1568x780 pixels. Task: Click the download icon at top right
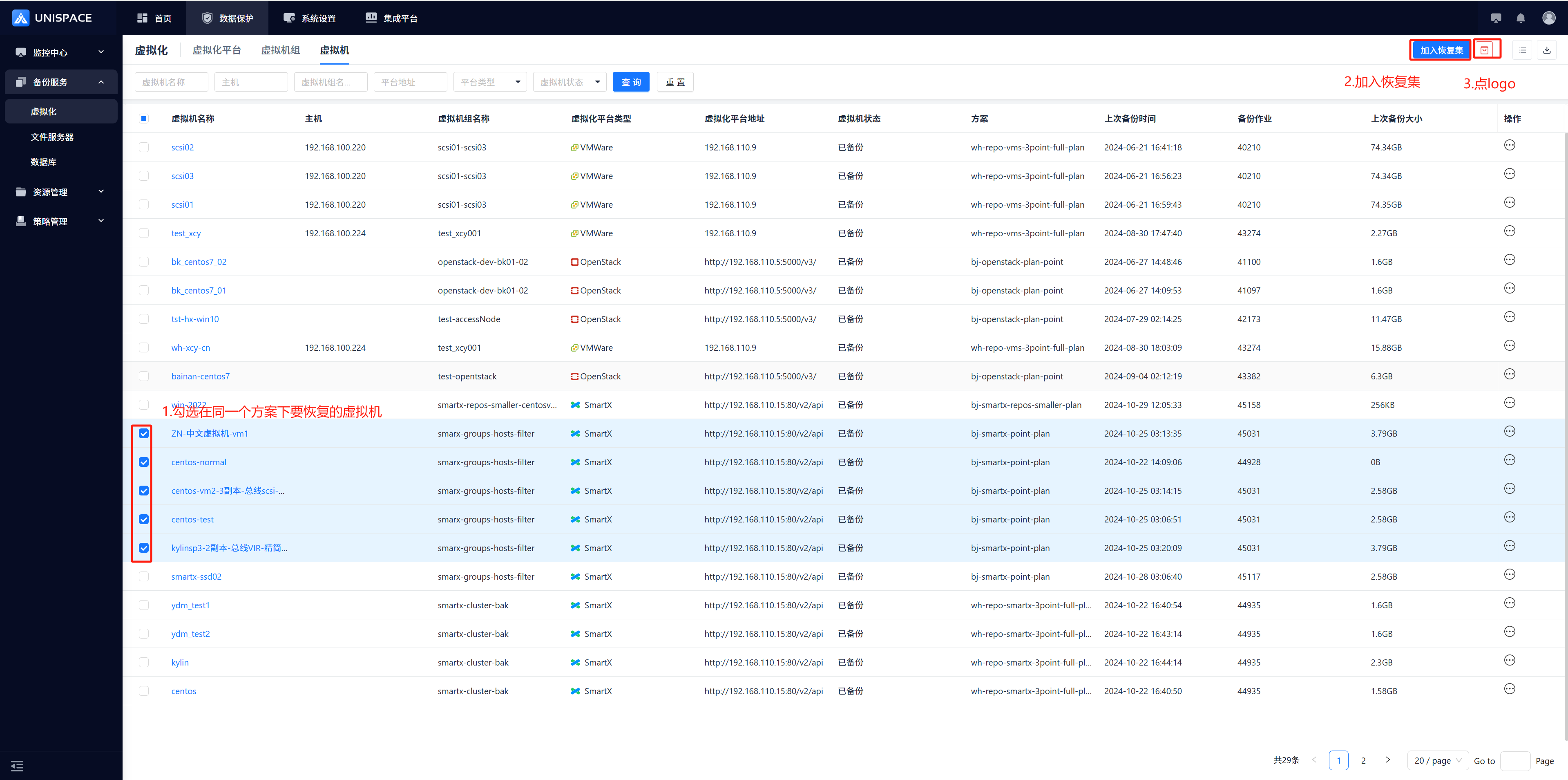click(x=1547, y=50)
